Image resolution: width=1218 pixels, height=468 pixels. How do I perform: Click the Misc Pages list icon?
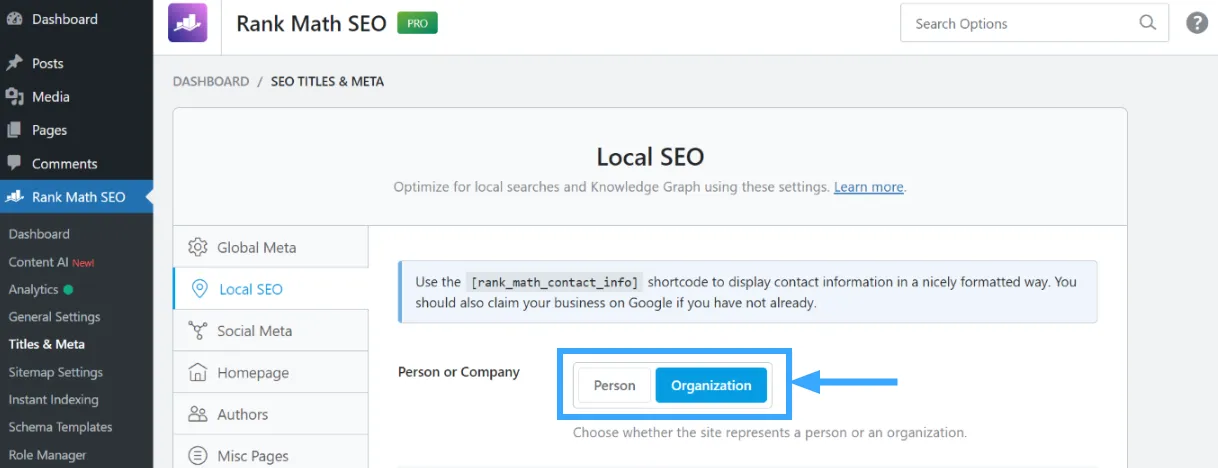click(x=198, y=456)
